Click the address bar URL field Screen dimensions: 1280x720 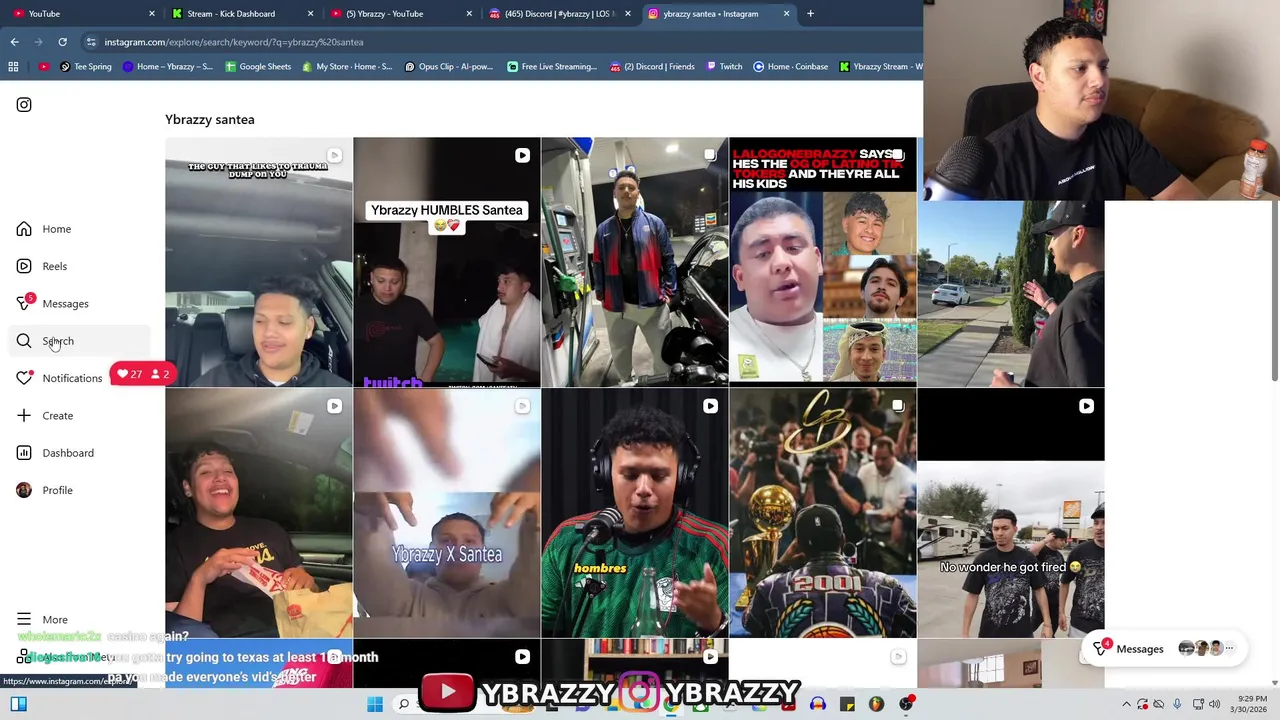point(500,42)
